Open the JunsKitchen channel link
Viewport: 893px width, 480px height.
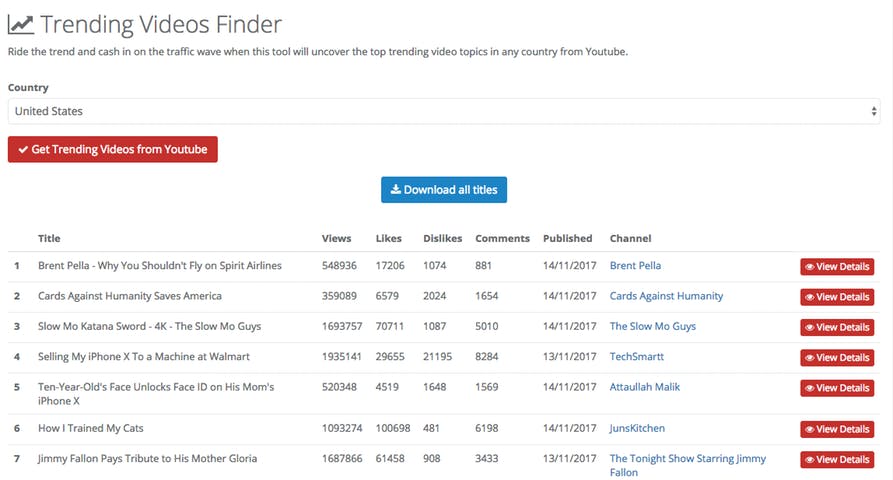(x=637, y=428)
